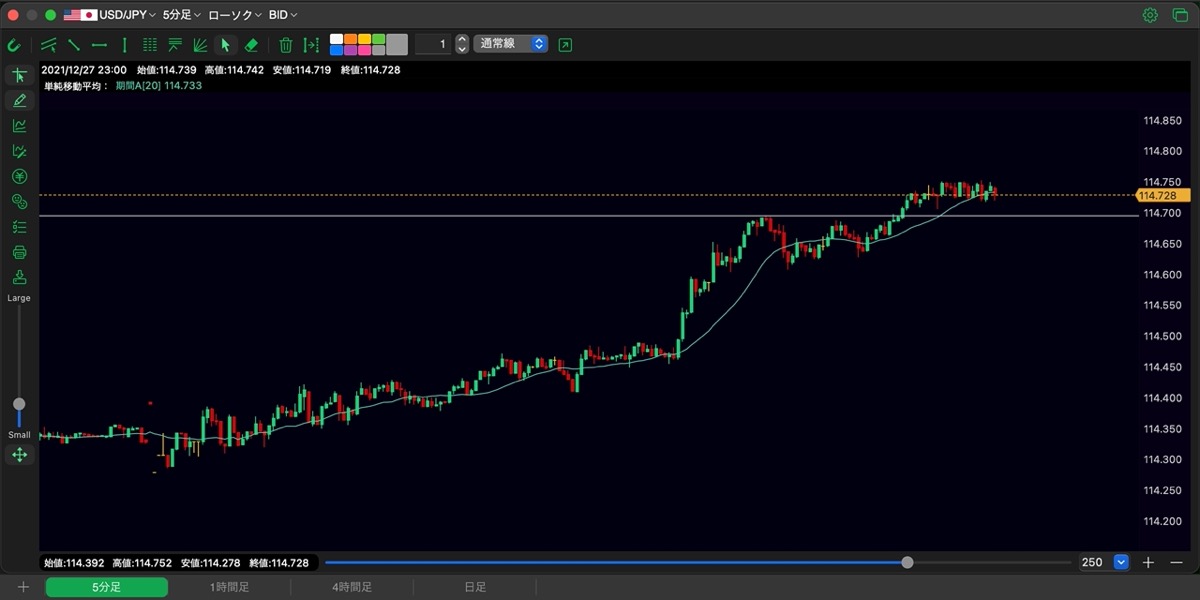Select the magnet snap tool

point(14,44)
